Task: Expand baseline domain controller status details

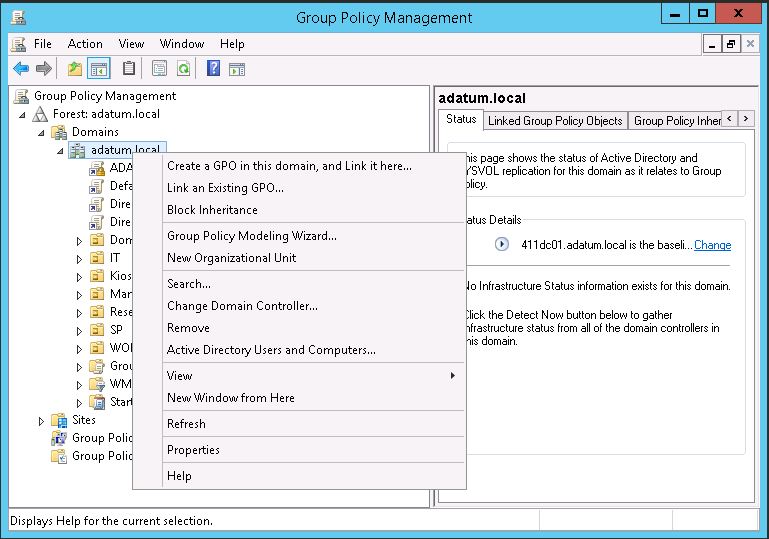Action: [501, 244]
